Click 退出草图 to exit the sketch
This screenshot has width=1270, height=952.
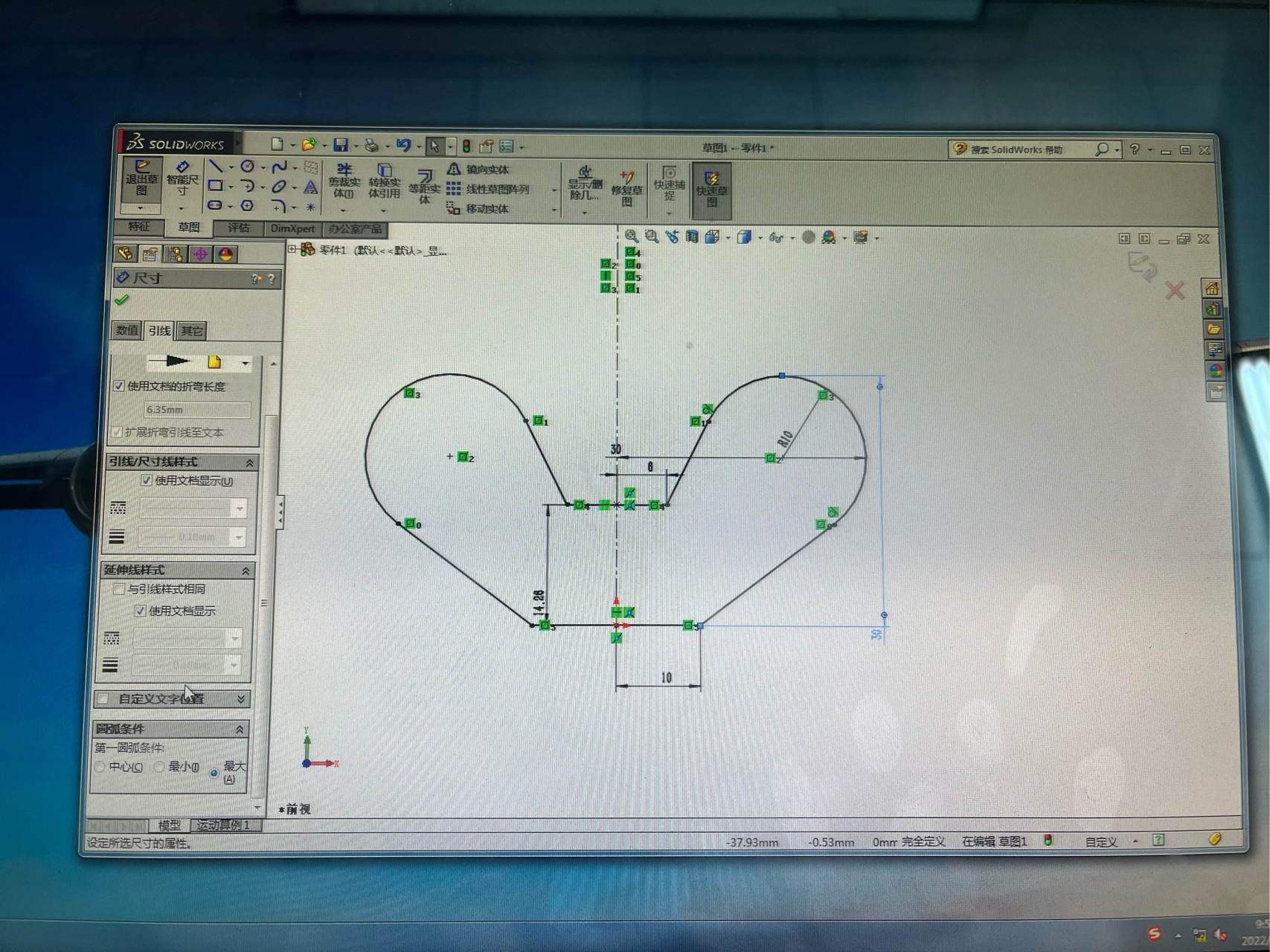click(x=141, y=178)
